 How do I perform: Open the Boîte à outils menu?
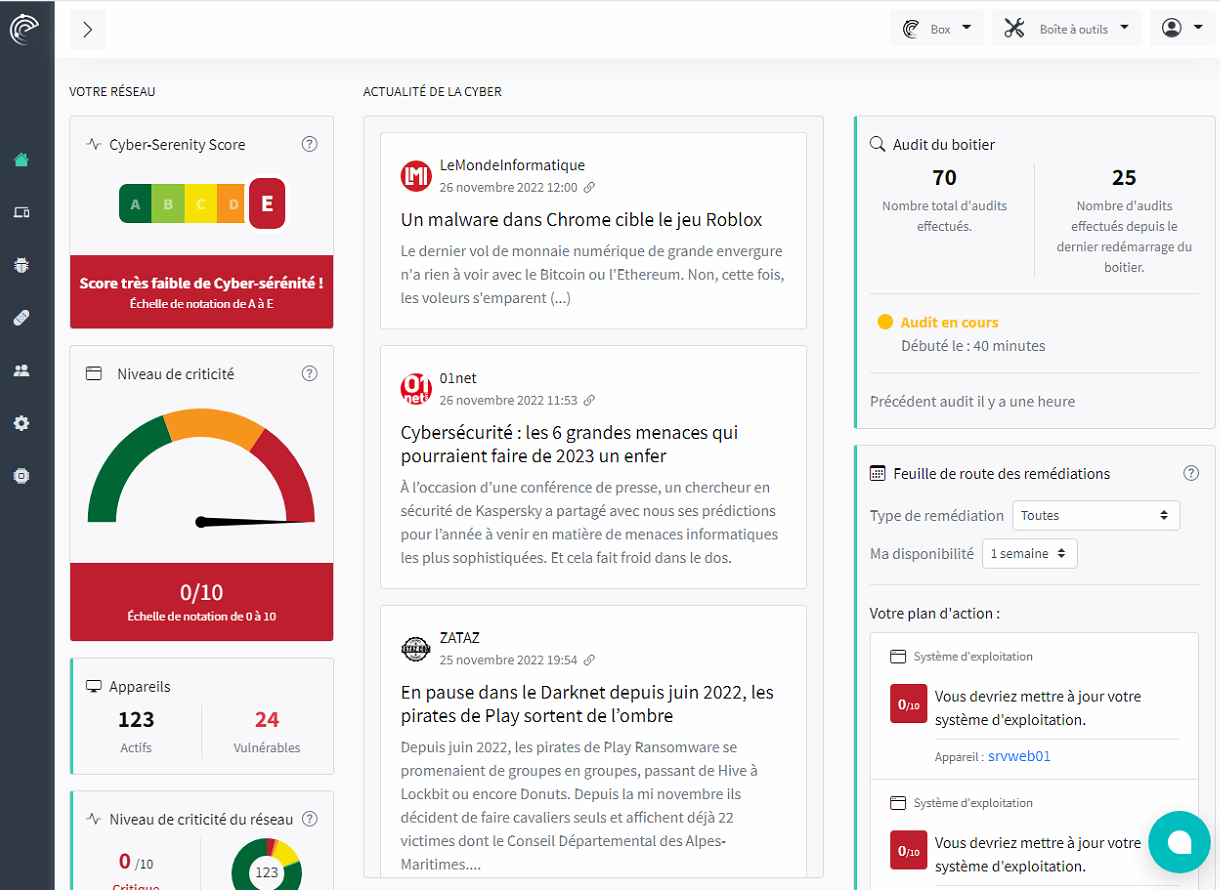click(1066, 29)
